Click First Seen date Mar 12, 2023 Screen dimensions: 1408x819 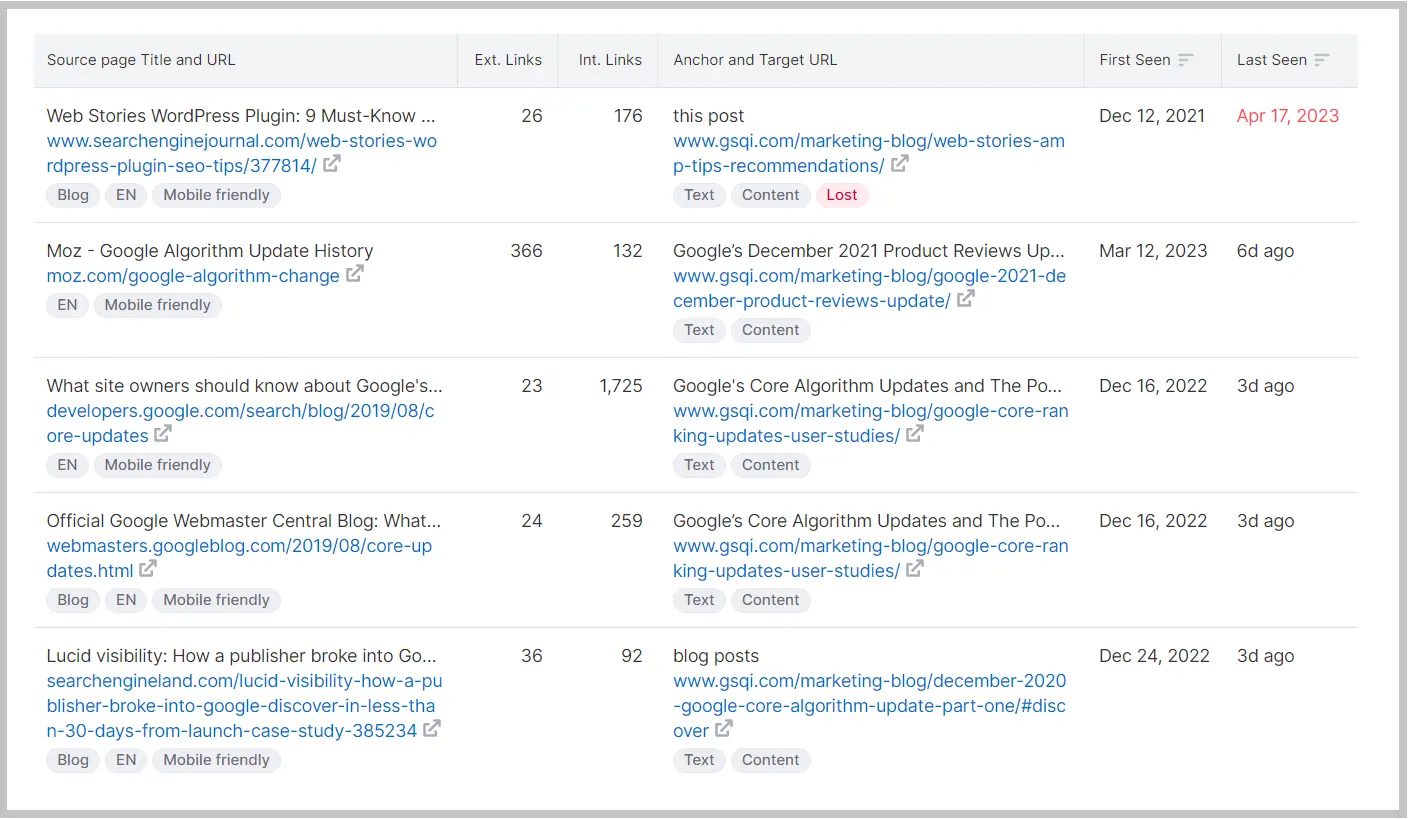pyautogui.click(x=1153, y=251)
